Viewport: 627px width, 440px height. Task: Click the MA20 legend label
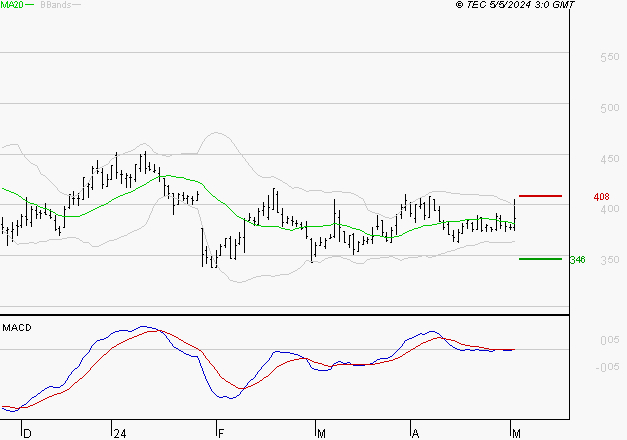click(12, 5)
